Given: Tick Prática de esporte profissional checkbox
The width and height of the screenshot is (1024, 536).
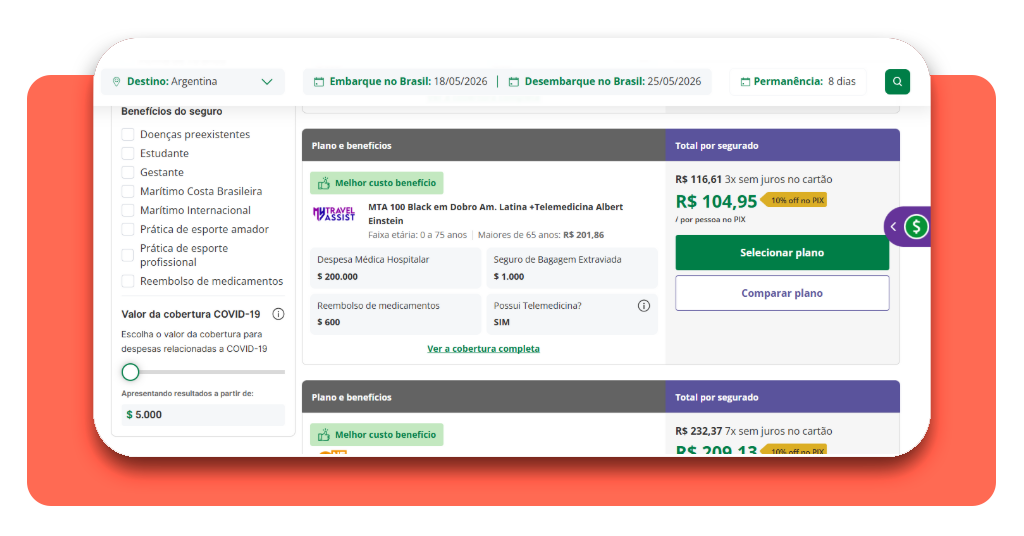Looking at the screenshot, I should [x=128, y=255].
